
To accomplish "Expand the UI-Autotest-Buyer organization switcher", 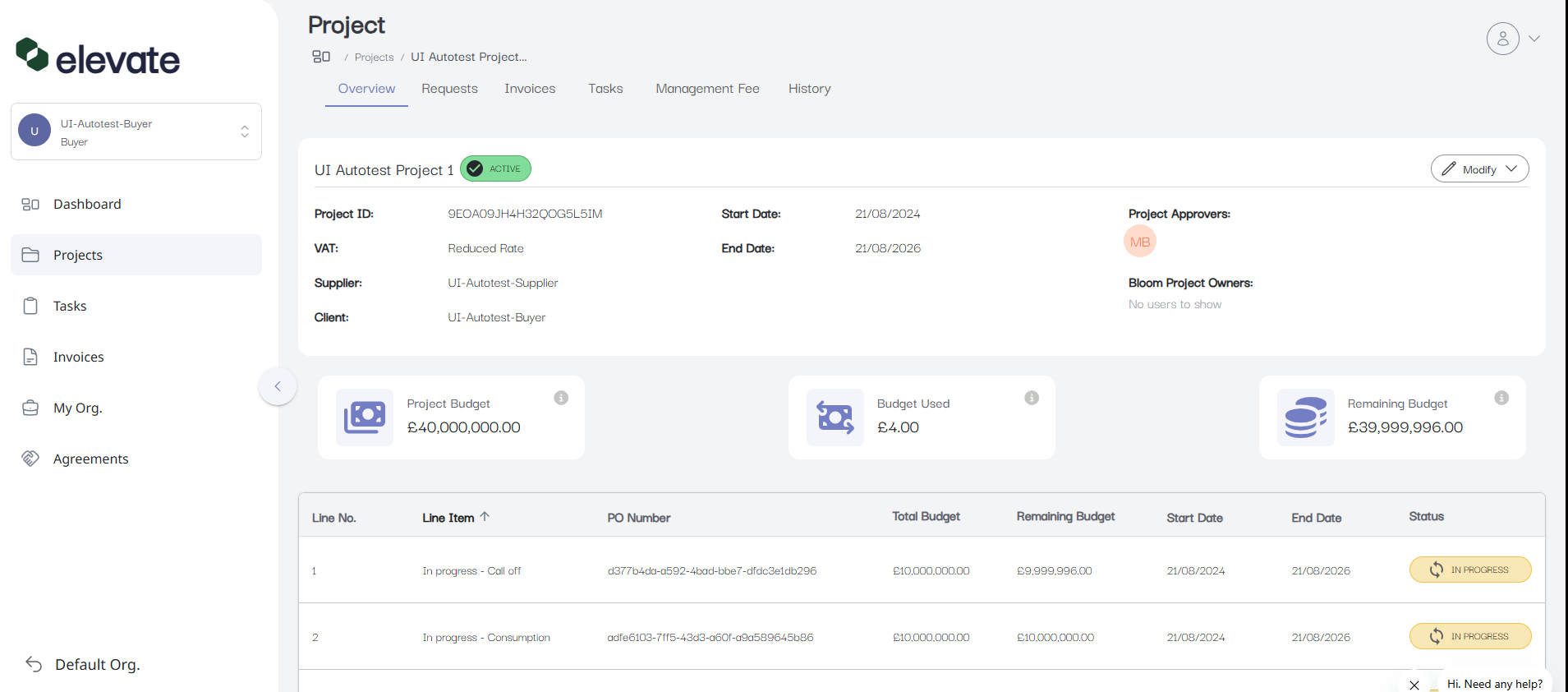I will (136, 131).
